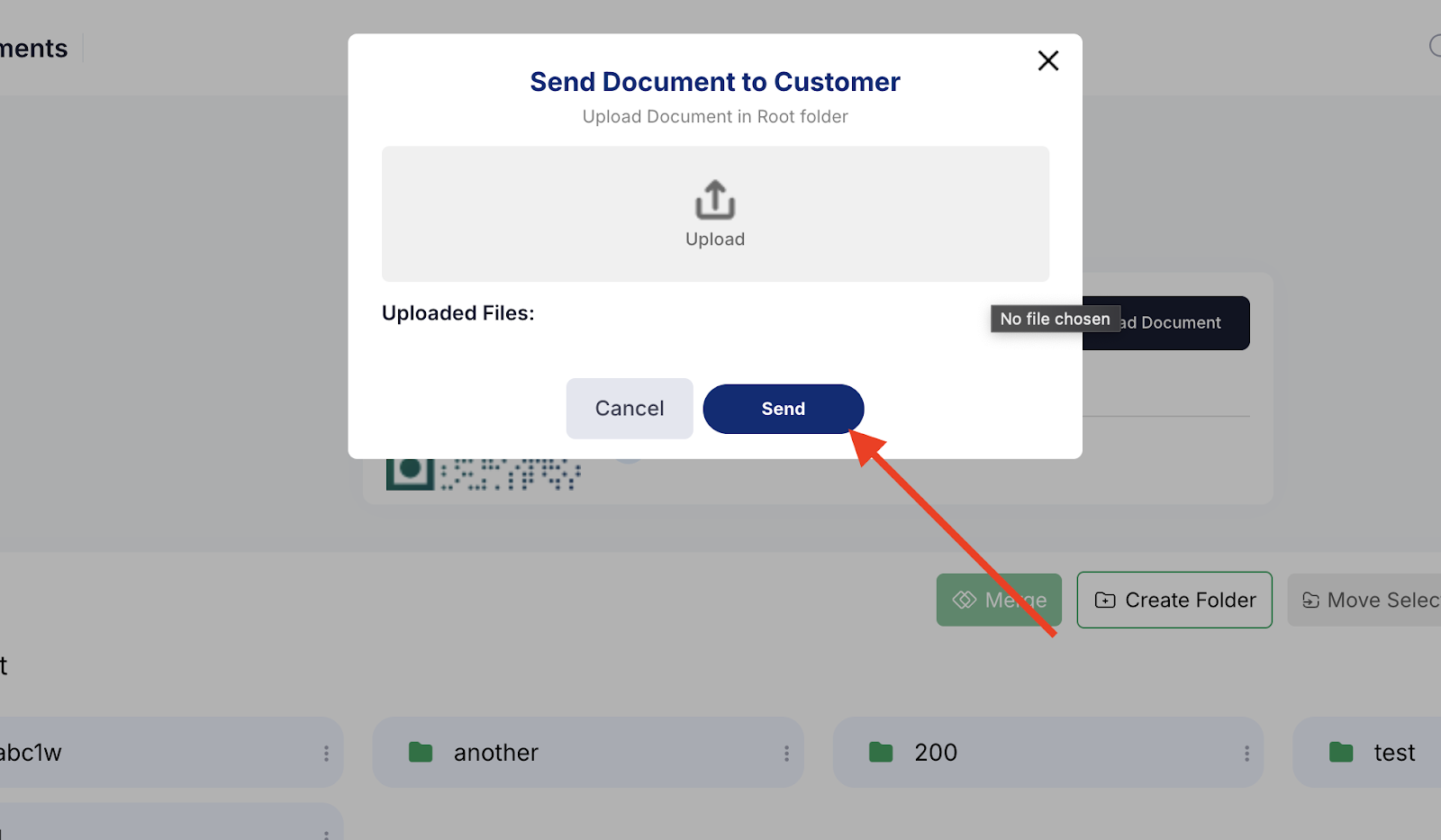The height and width of the screenshot is (840, 1441).
Task: Open the '200' folder
Action: [x=1048, y=753]
